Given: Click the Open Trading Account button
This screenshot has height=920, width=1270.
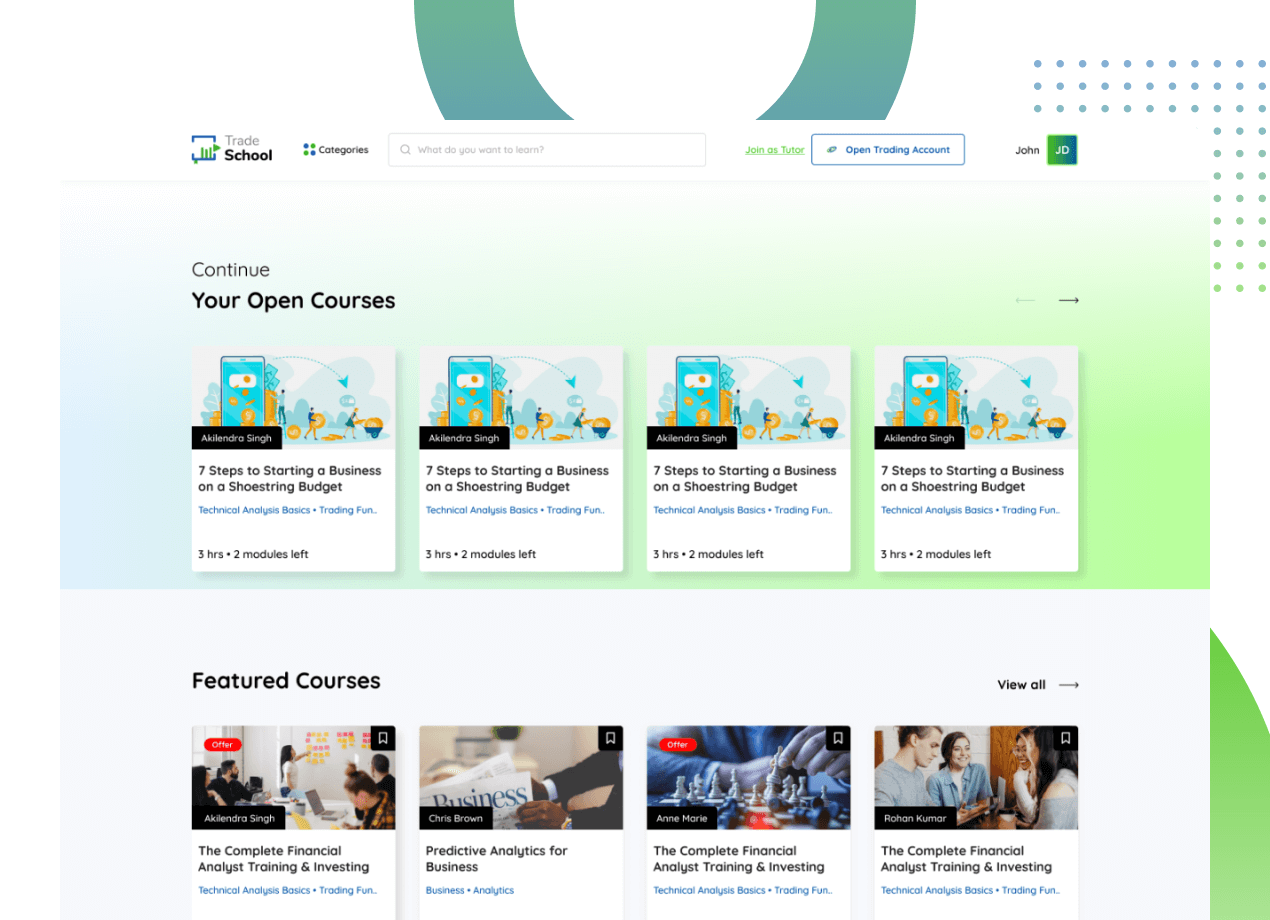Looking at the screenshot, I should pos(888,150).
